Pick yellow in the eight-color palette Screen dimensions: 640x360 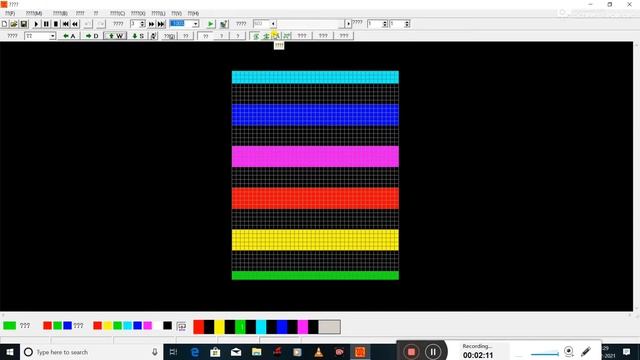pos(107,325)
